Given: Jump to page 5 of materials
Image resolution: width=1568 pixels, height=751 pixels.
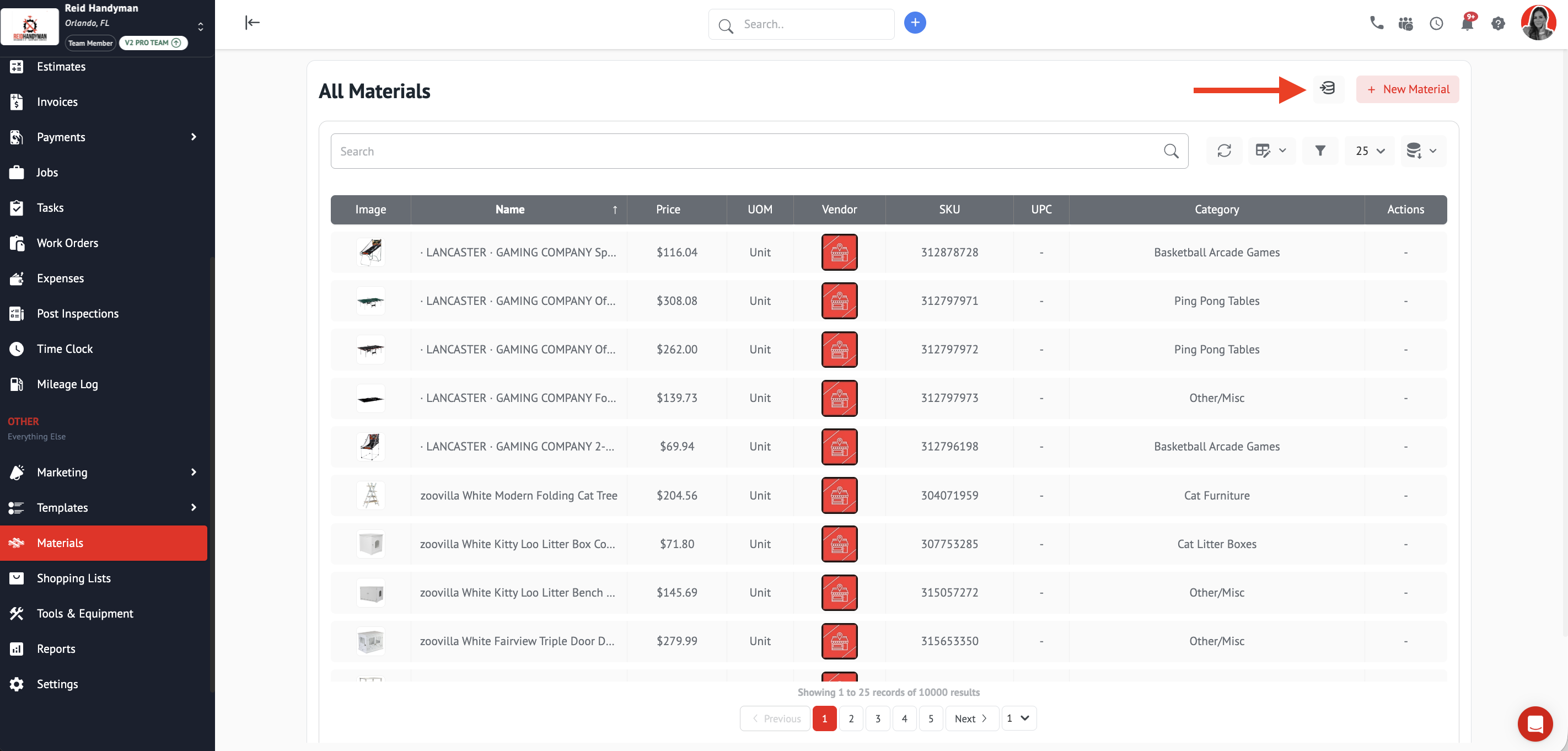Looking at the screenshot, I should [x=930, y=718].
